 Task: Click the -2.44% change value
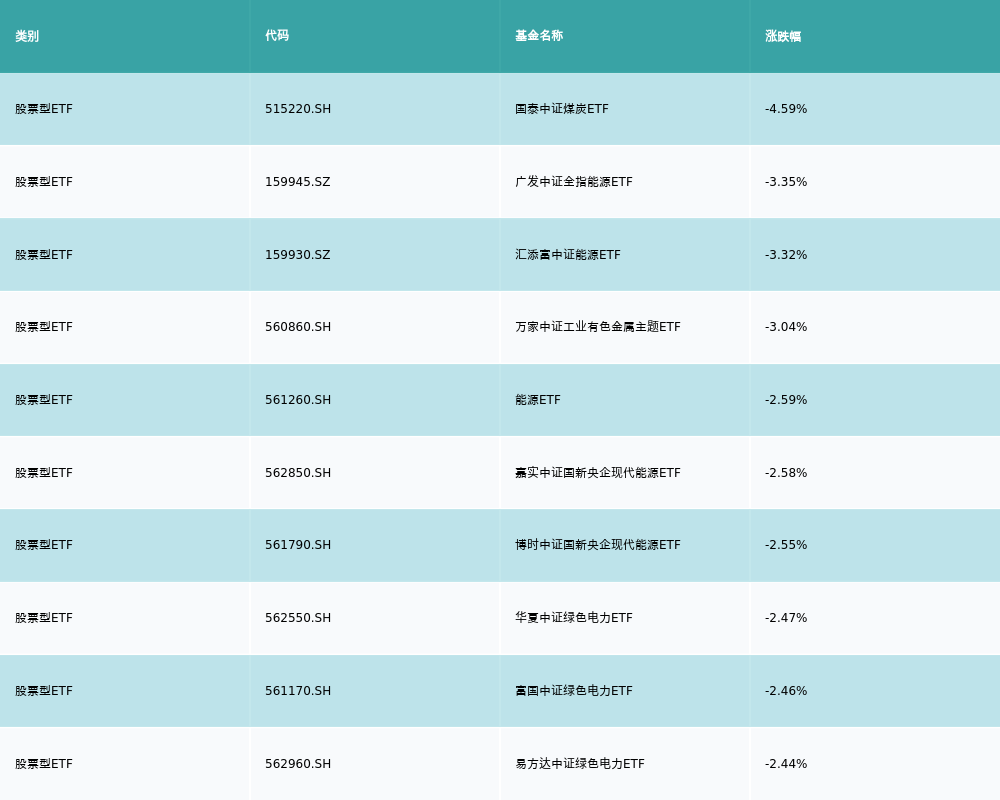pyautogui.click(x=786, y=764)
